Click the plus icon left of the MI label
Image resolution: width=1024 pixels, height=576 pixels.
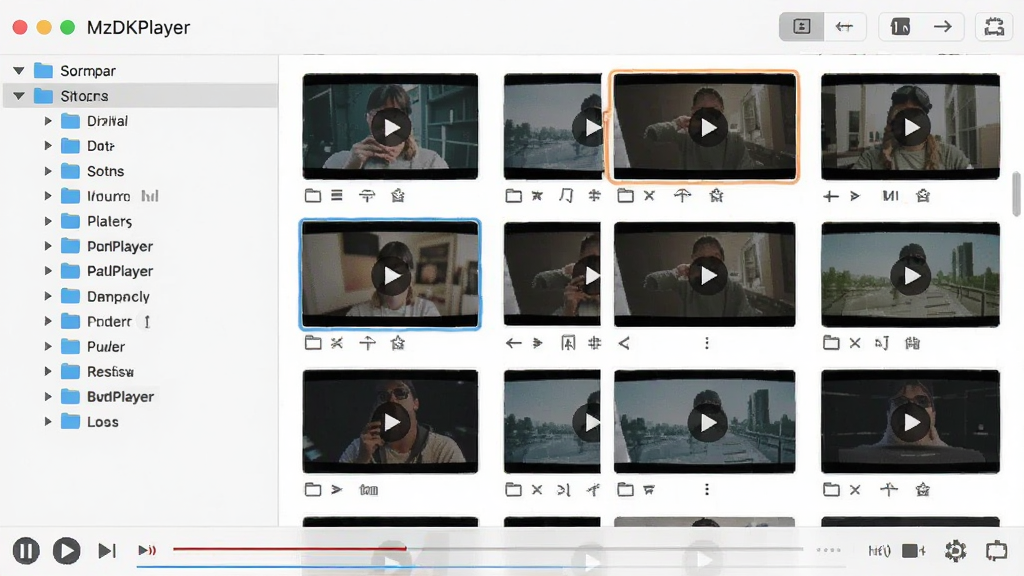pos(831,196)
